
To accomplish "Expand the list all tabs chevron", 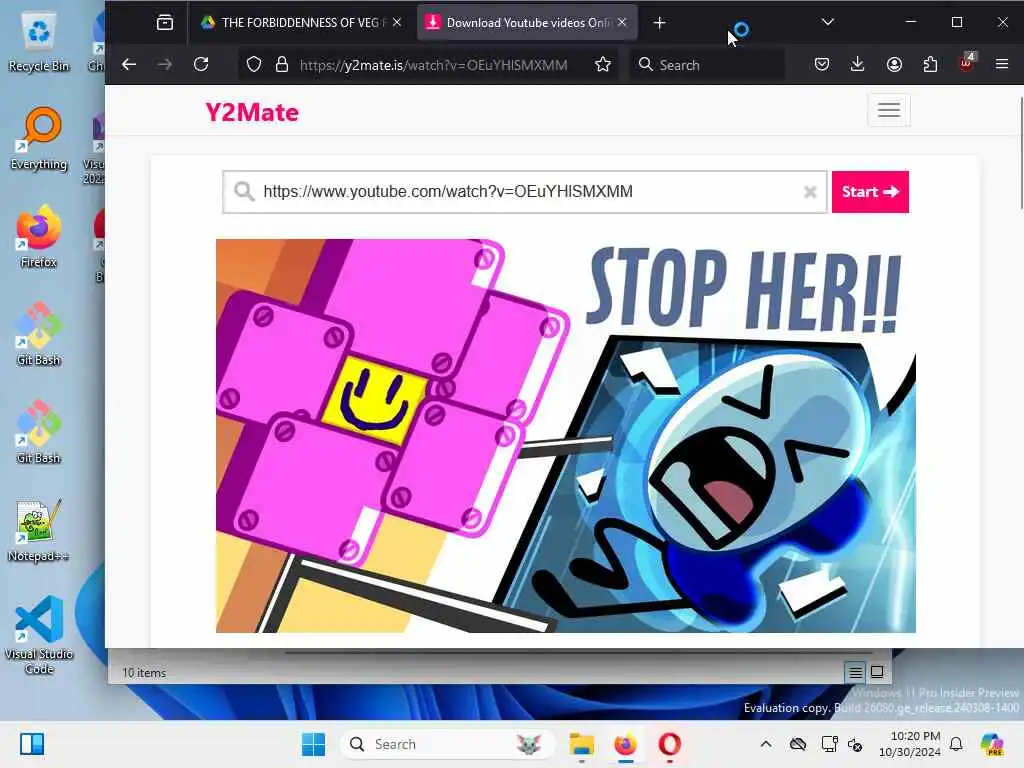I will click(x=827, y=22).
